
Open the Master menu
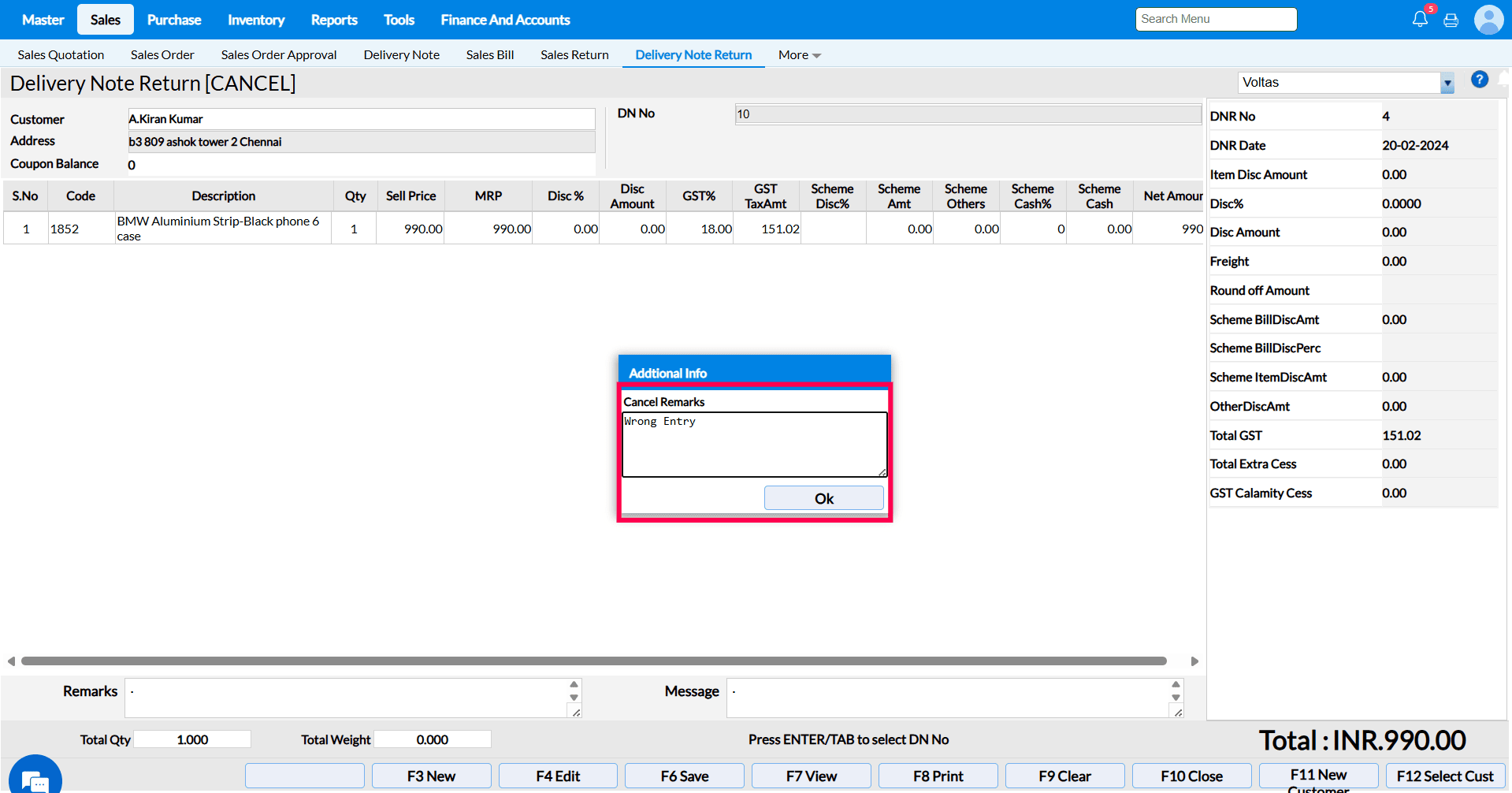coord(43,20)
